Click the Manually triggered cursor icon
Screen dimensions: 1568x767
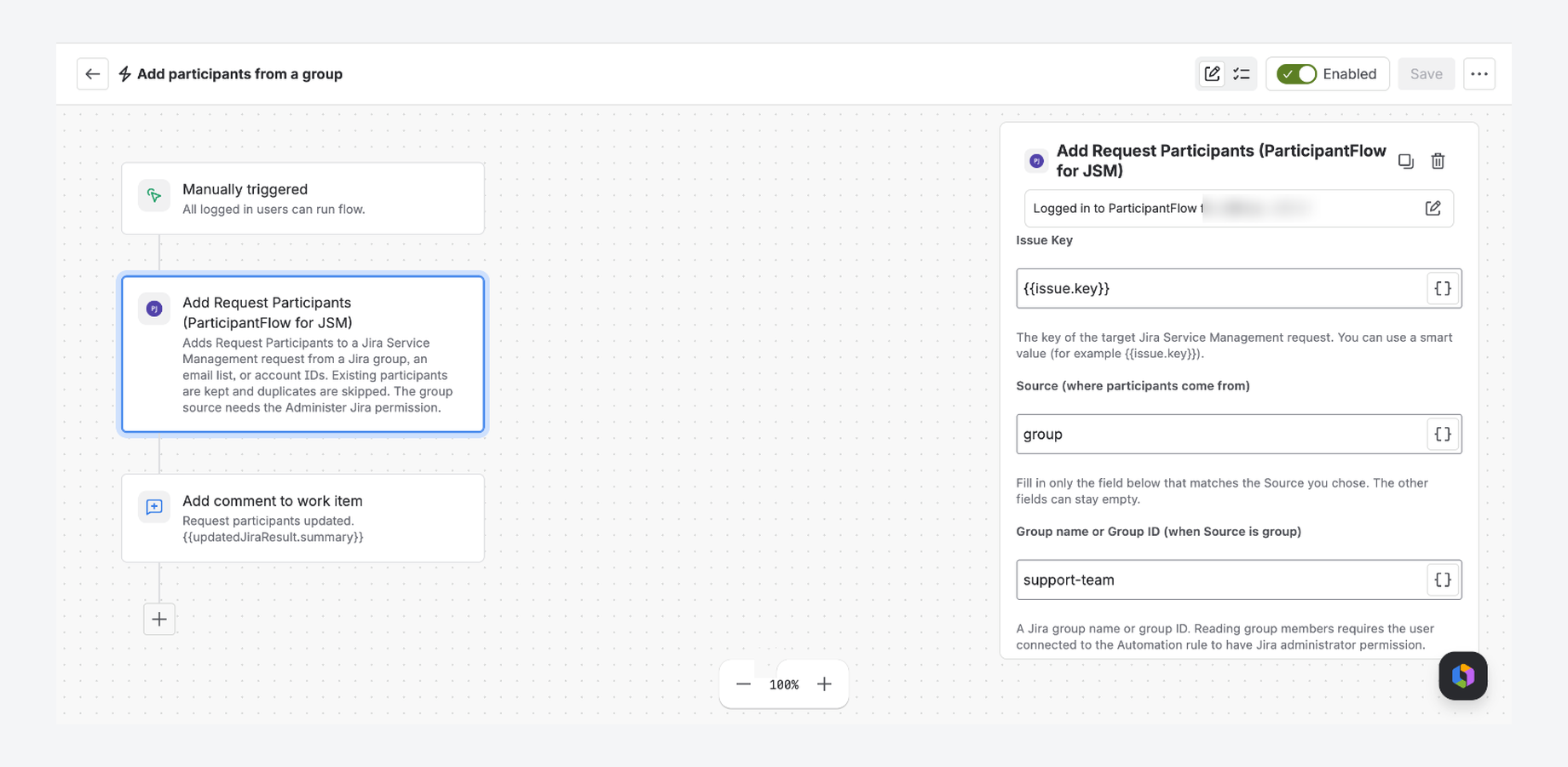pos(154,195)
